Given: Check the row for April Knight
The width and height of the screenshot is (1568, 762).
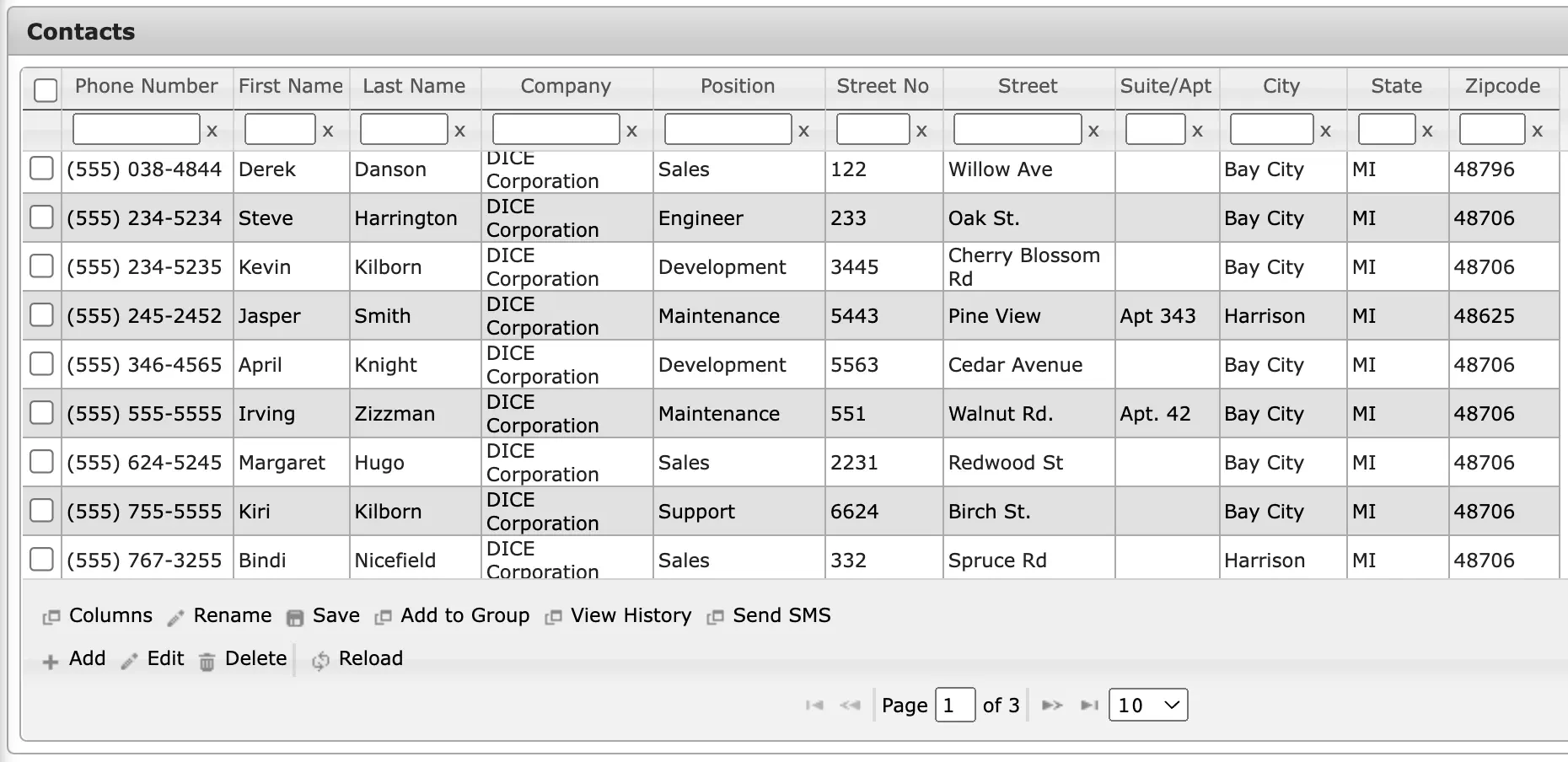Looking at the screenshot, I should tap(41, 363).
